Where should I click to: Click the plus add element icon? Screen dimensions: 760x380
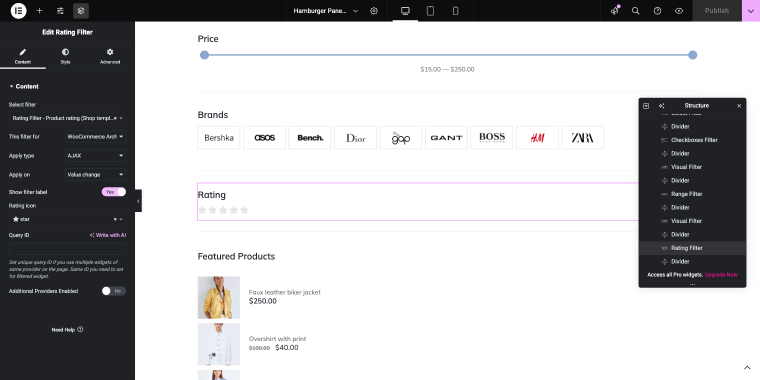[x=39, y=11]
